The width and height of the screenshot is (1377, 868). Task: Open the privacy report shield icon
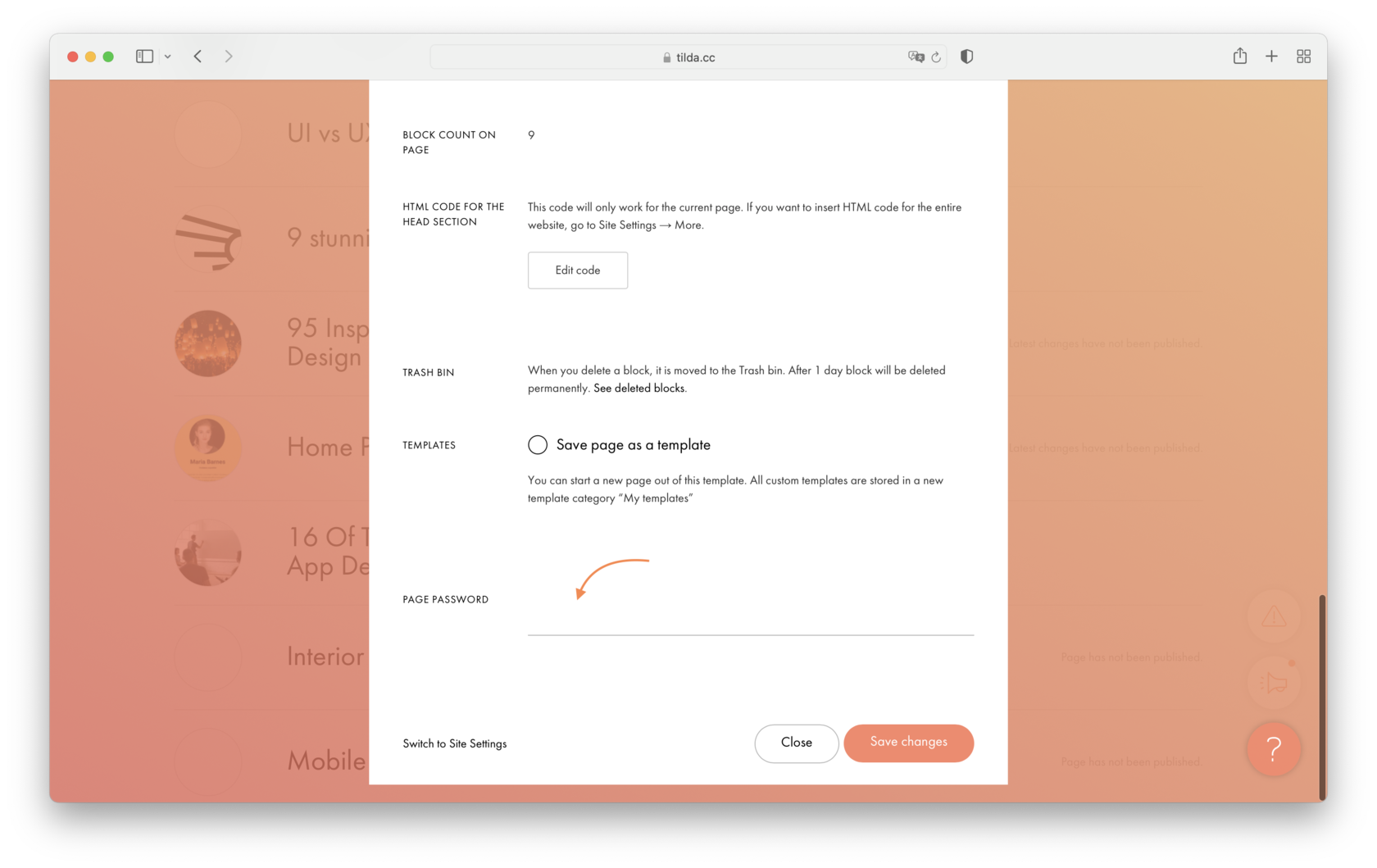click(x=967, y=57)
